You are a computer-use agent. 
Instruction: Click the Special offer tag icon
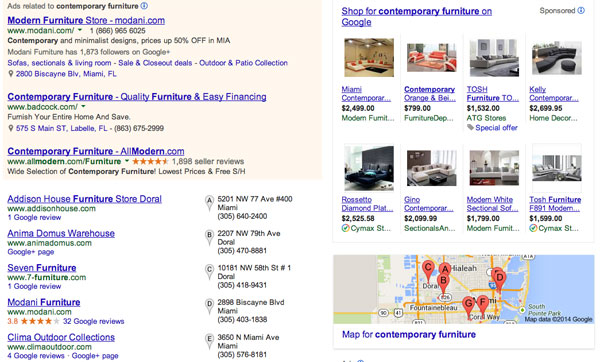point(470,127)
